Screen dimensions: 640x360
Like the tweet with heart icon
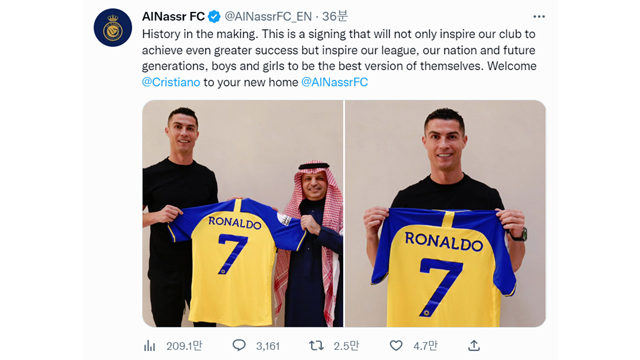[x=396, y=346]
